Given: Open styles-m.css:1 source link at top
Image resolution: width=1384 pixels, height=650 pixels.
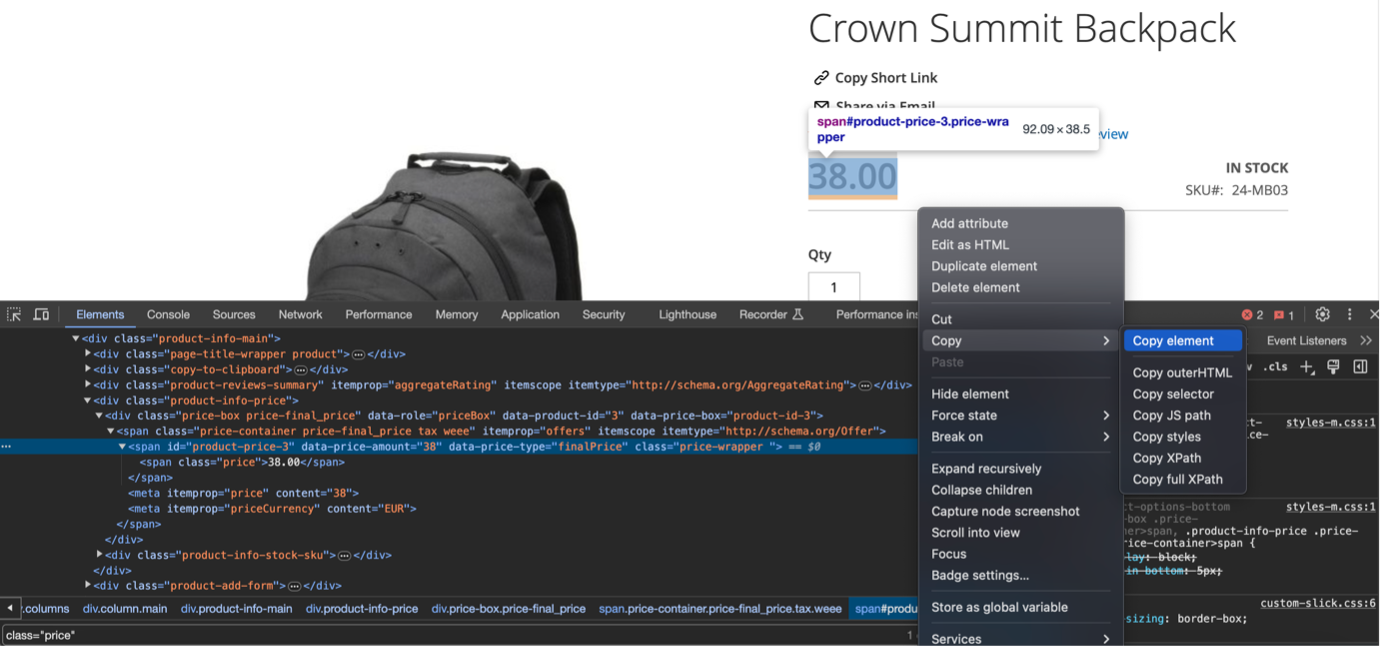Looking at the screenshot, I should pos(1330,423).
